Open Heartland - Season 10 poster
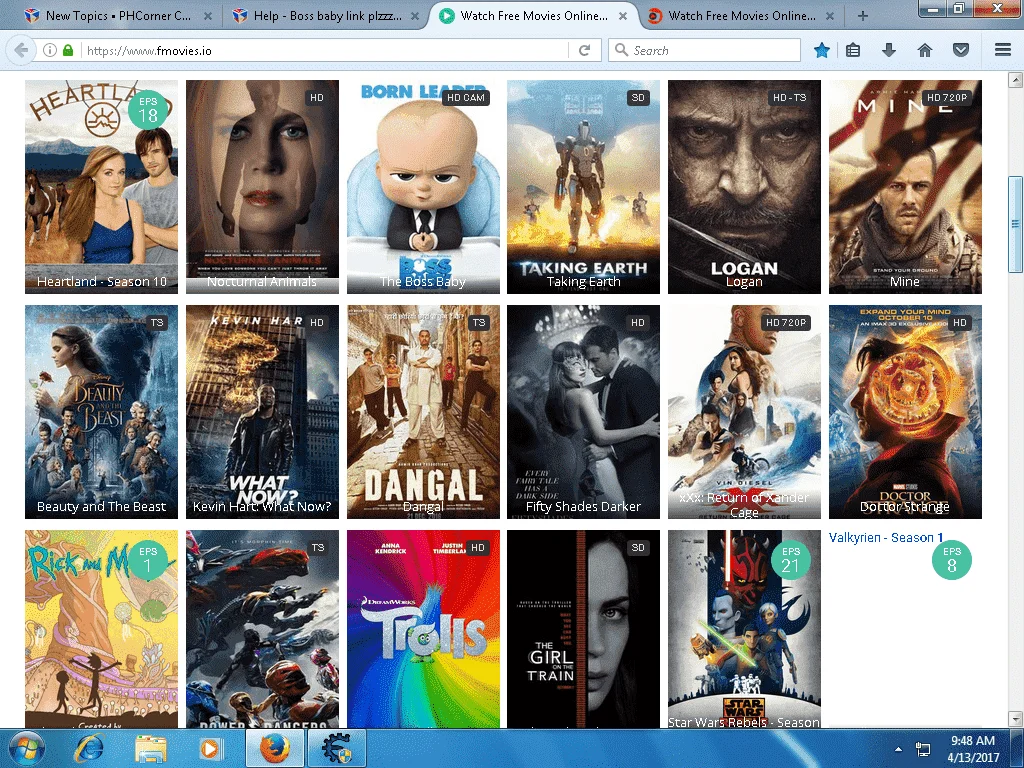The width and height of the screenshot is (1024, 768). 101,187
